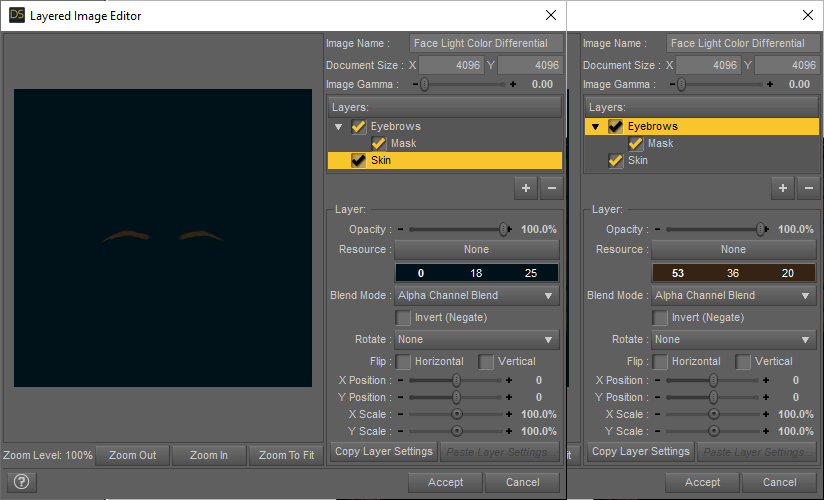Open the help question mark icon
The height and width of the screenshot is (500, 824).
22,482
